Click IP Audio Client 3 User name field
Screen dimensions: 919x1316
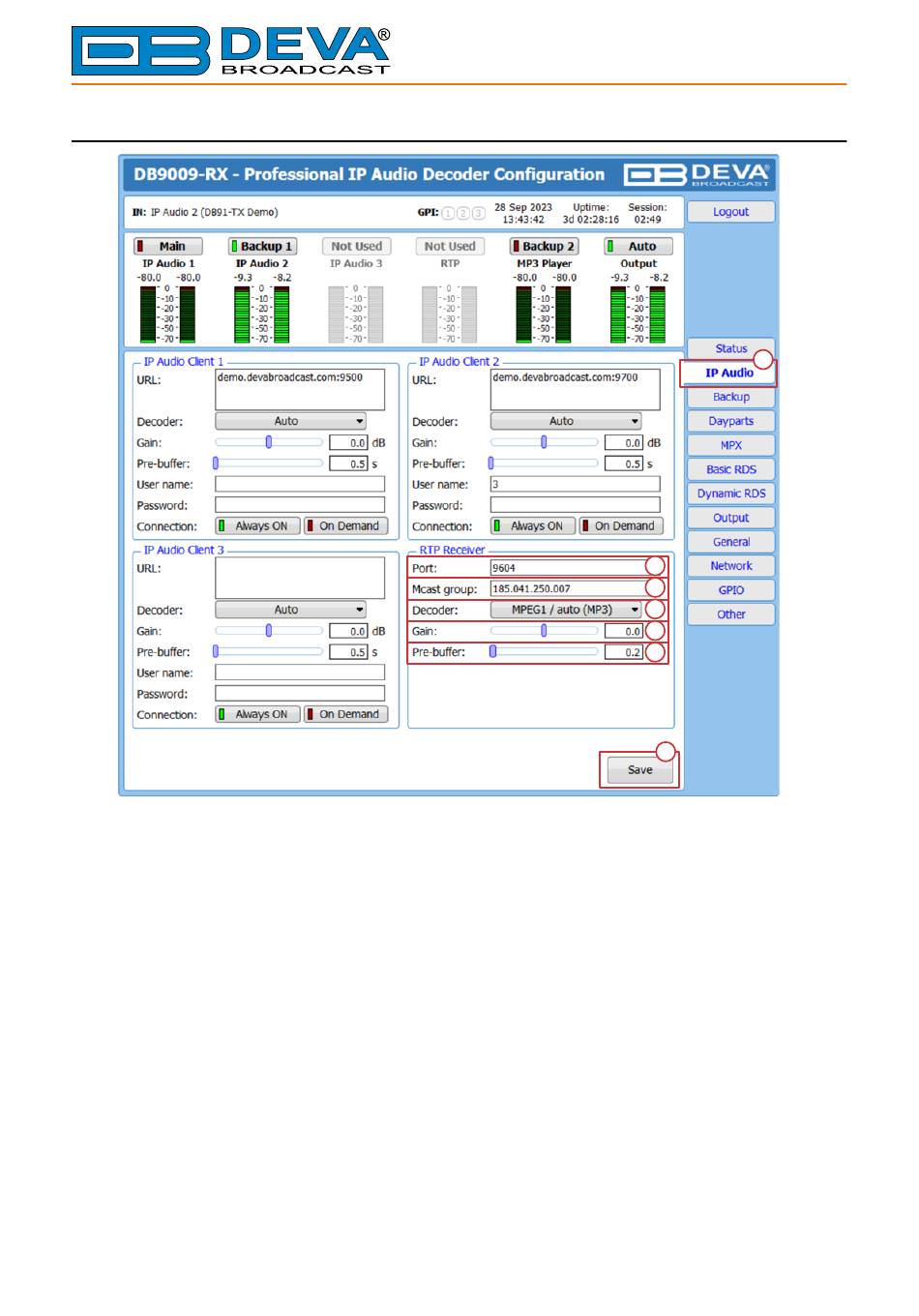click(x=300, y=673)
